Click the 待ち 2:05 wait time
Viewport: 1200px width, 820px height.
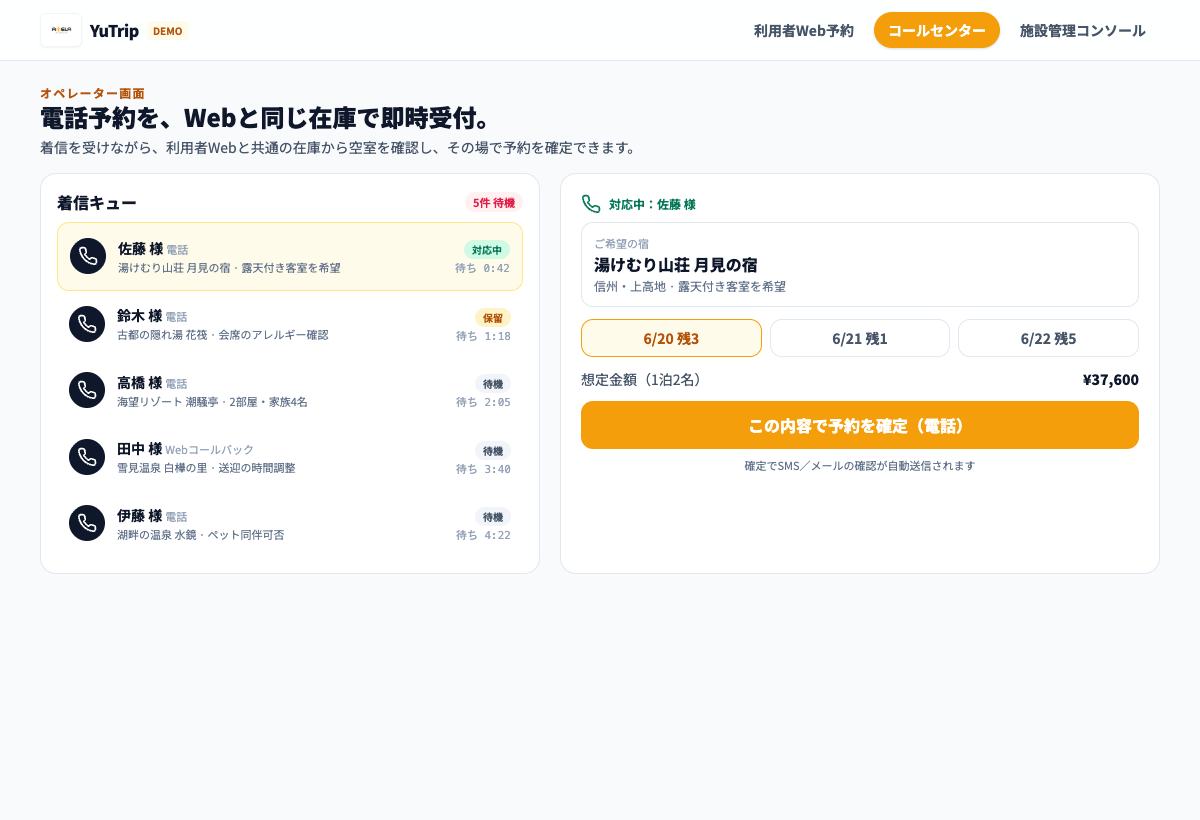tap(483, 402)
